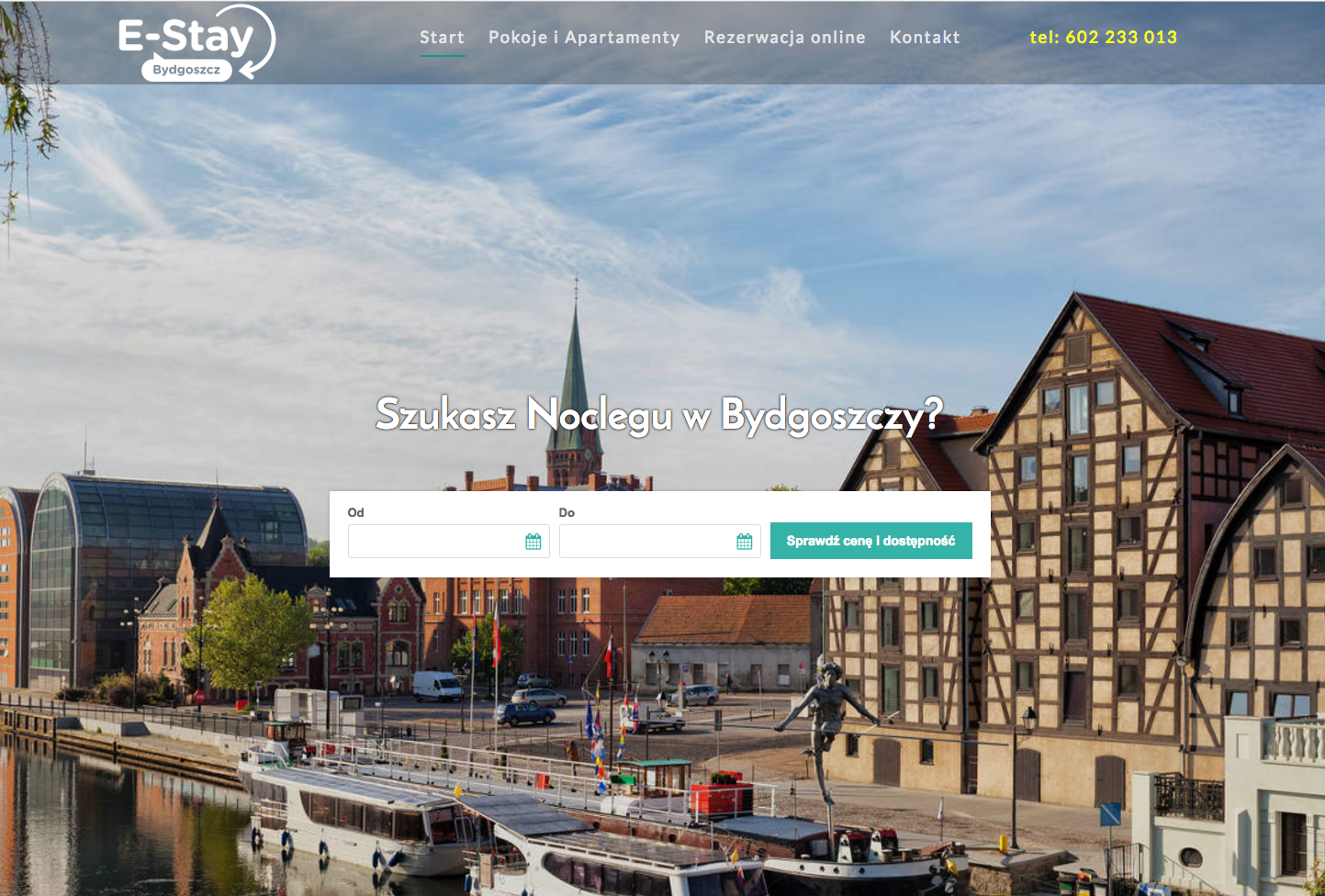Navigate to Rezerwacja online
The width and height of the screenshot is (1325, 896).
click(x=784, y=38)
